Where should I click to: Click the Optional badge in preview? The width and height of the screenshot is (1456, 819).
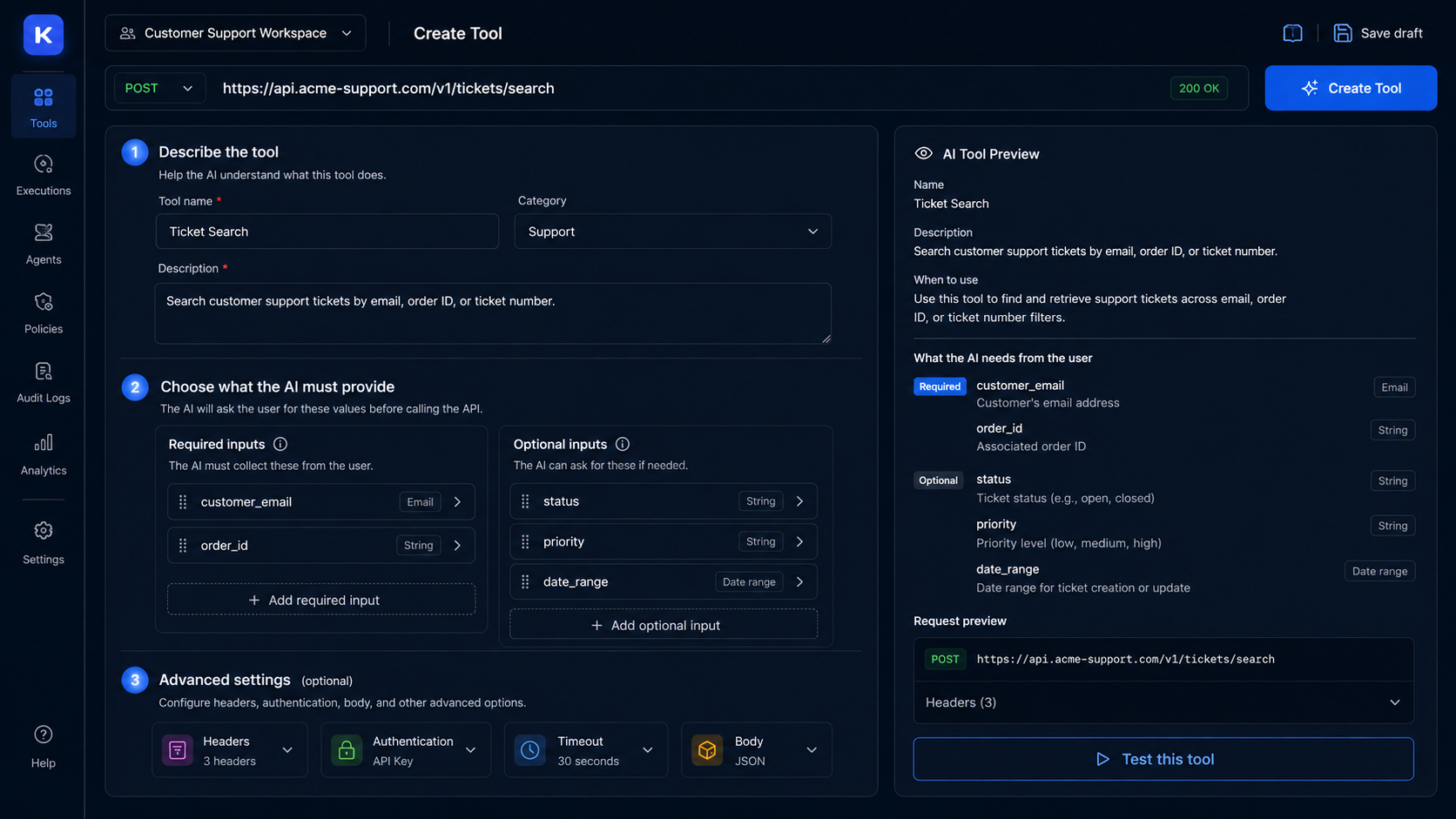coord(938,480)
